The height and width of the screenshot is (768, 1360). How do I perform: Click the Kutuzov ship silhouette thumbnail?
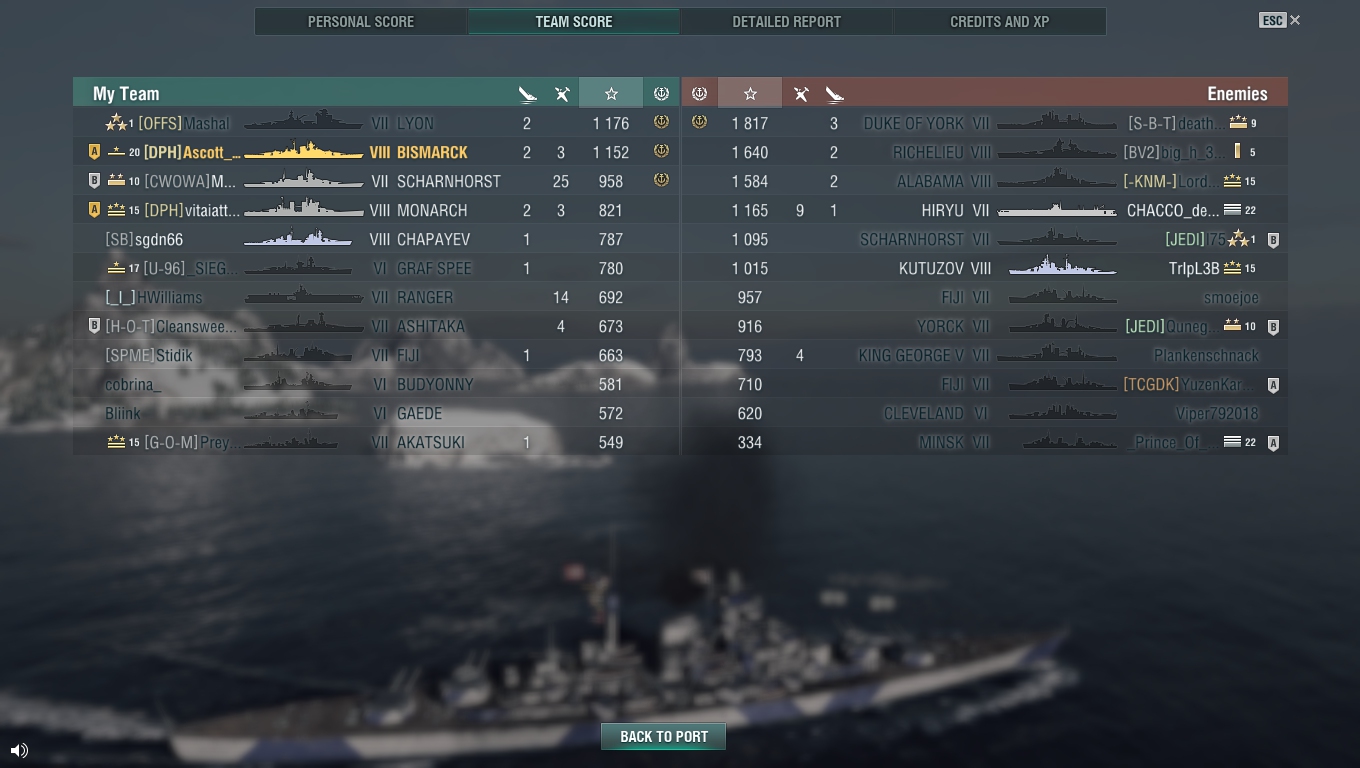pos(1062,267)
